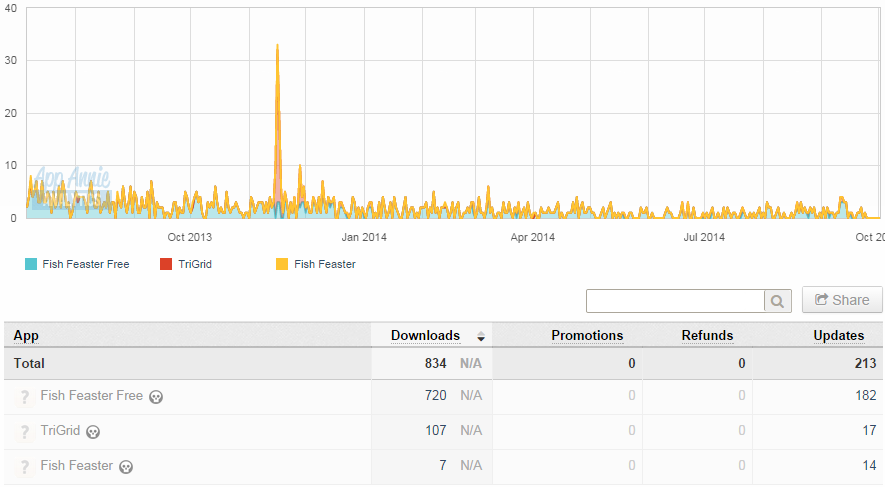Viewport: 885px width, 487px height.
Task: Click TriGrid updates value 17
Action: pos(869,431)
